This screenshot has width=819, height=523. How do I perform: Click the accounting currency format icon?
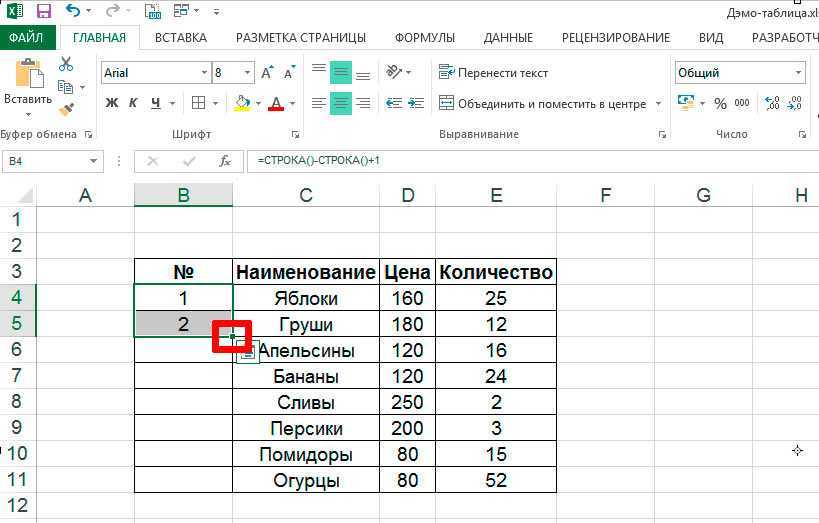(686, 102)
